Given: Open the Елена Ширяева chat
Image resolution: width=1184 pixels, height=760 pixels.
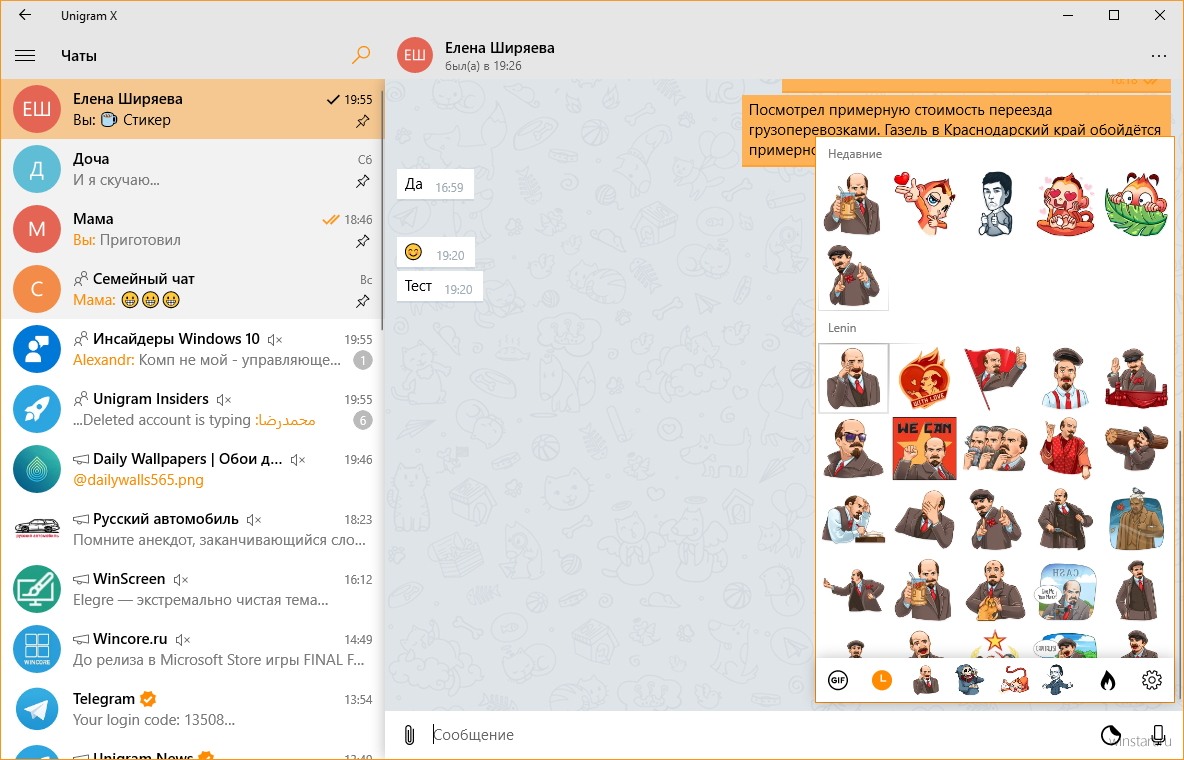Looking at the screenshot, I should (x=193, y=109).
